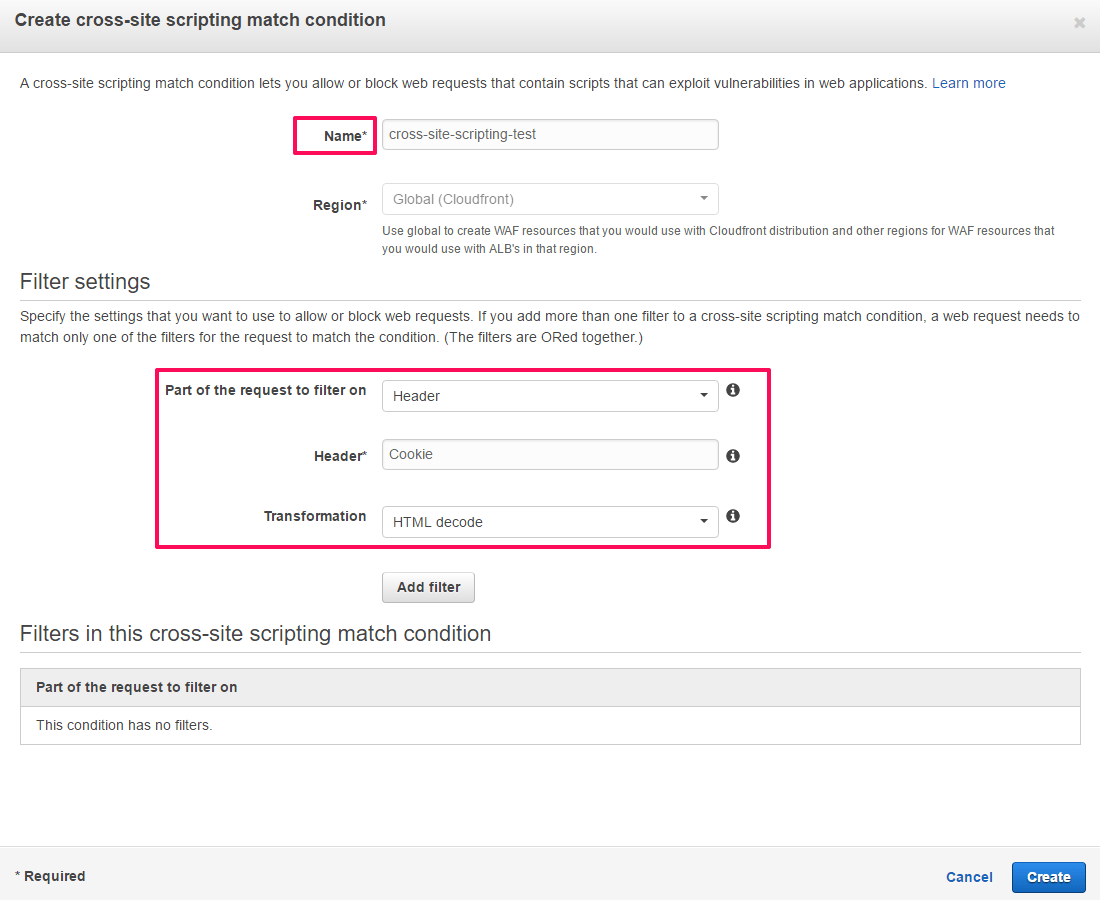This screenshot has width=1100, height=900.
Task: Click the Transformation label text
Action: click(x=315, y=516)
